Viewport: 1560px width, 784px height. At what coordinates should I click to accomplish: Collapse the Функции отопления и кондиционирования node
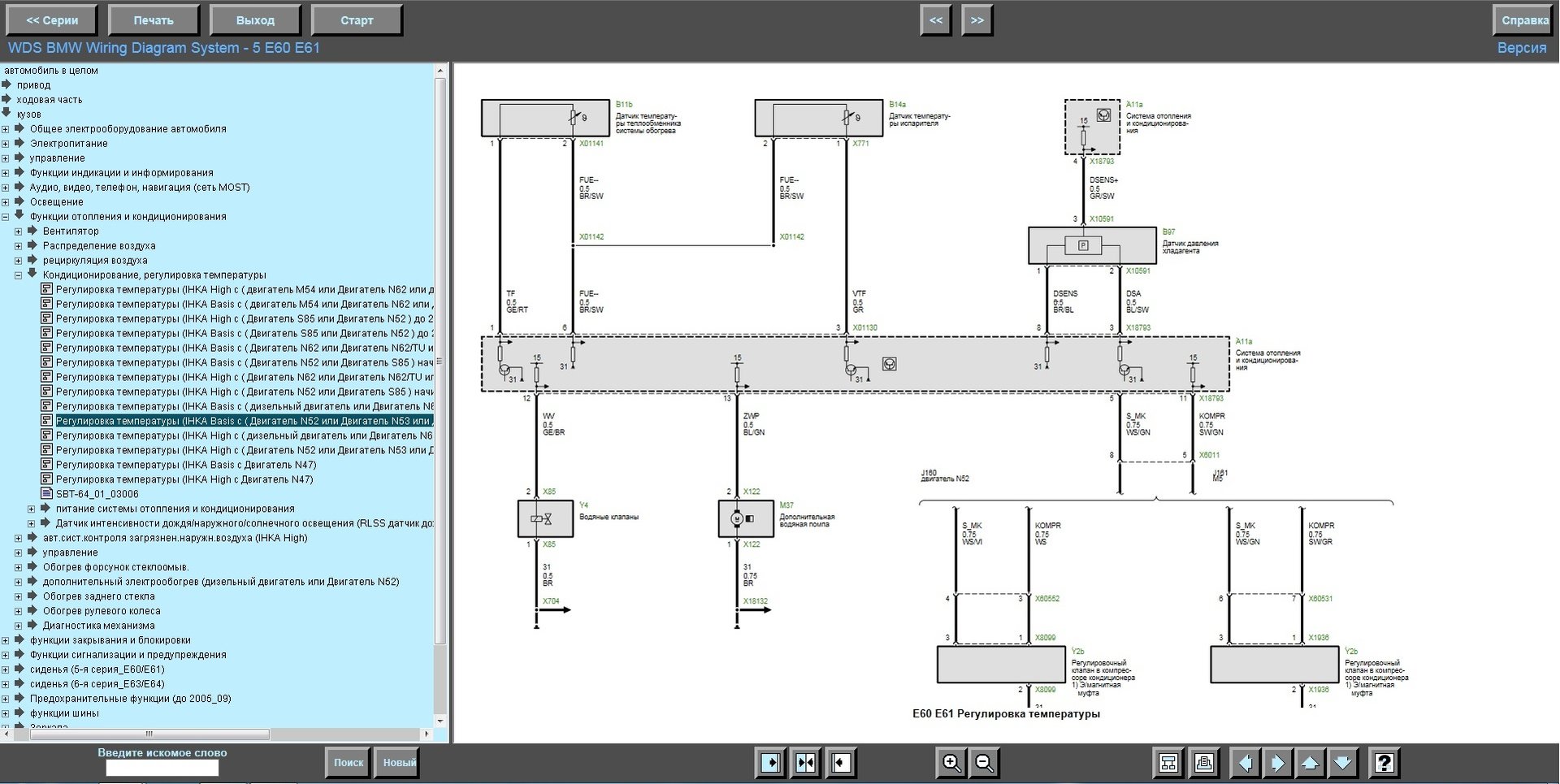point(6,217)
